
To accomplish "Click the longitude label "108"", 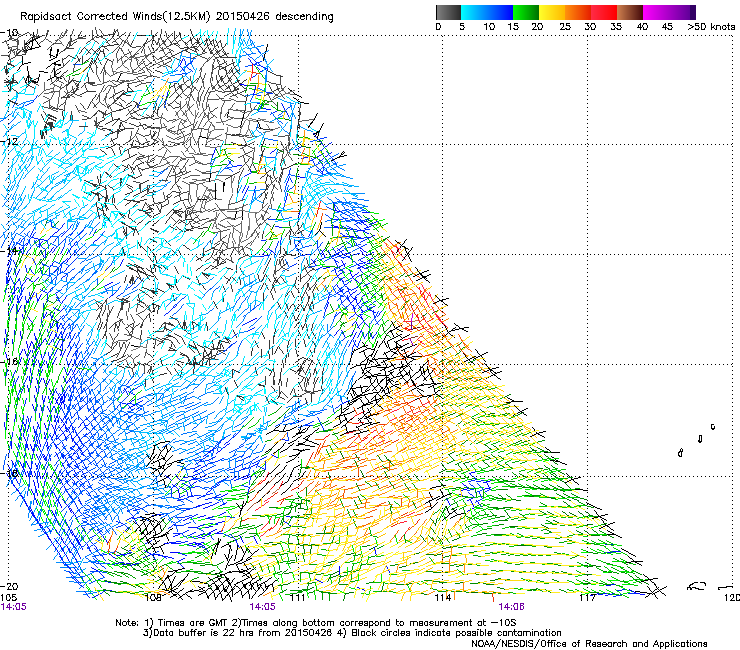I will click(153, 598).
